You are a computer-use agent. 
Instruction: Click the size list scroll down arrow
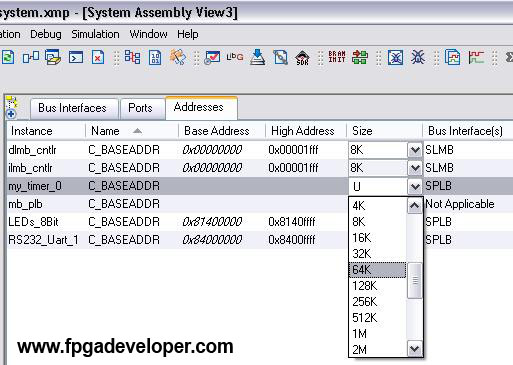pyautogui.click(x=414, y=349)
